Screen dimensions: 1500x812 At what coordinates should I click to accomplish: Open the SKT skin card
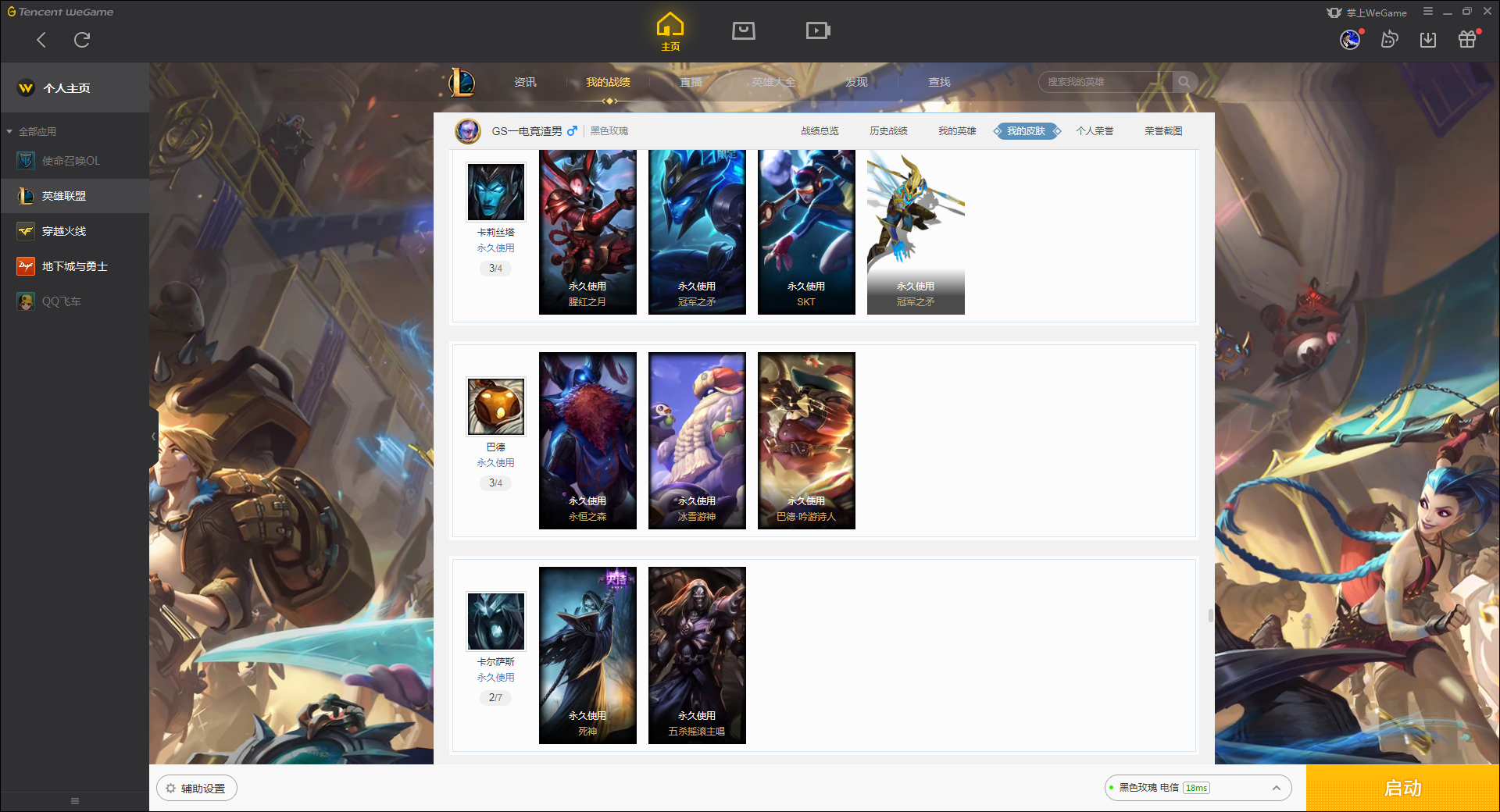pyautogui.click(x=806, y=232)
